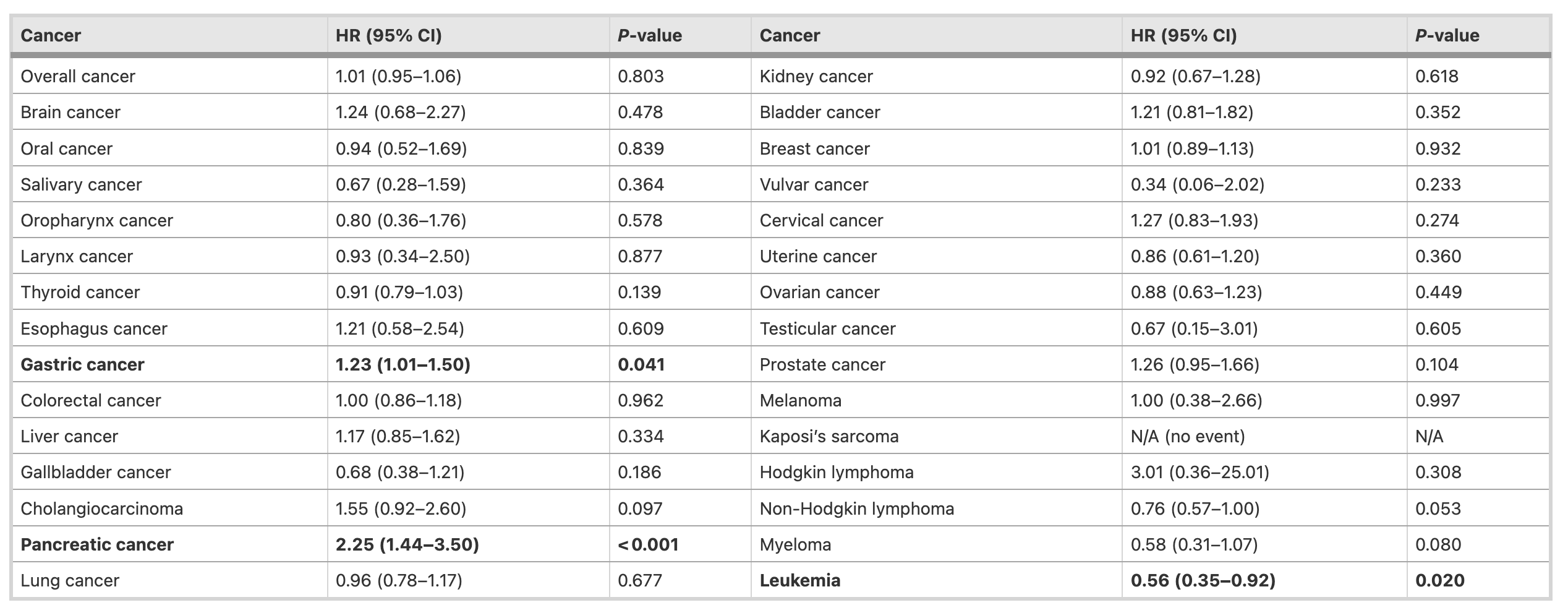The width and height of the screenshot is (1568, 605).
Task: Select the Gastric cancer row label
Action: click(82, 364)
